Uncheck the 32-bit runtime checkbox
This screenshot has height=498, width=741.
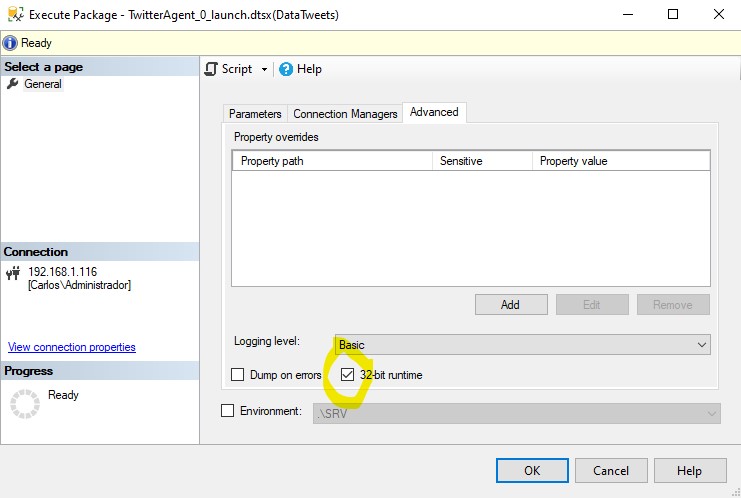point(347,375)
